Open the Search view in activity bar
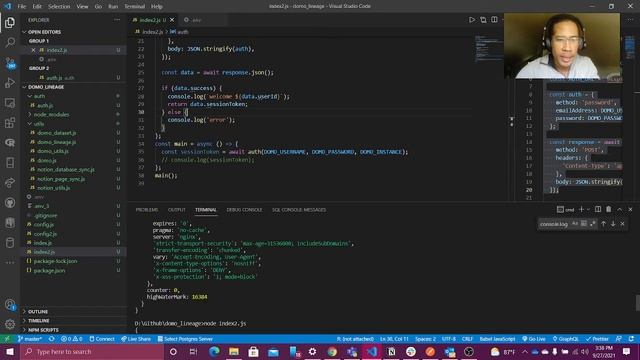 point(10,42)
